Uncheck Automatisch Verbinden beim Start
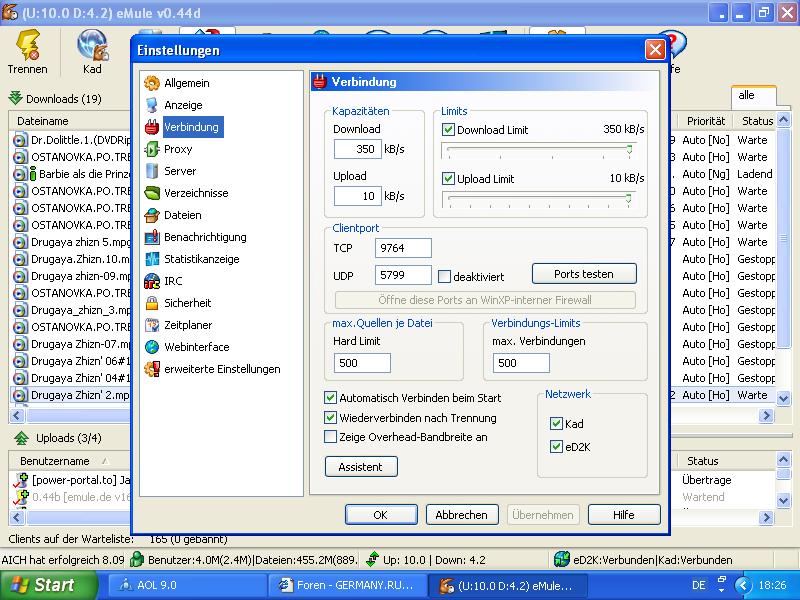The image size is (800, 600). [x=331, y=397]
